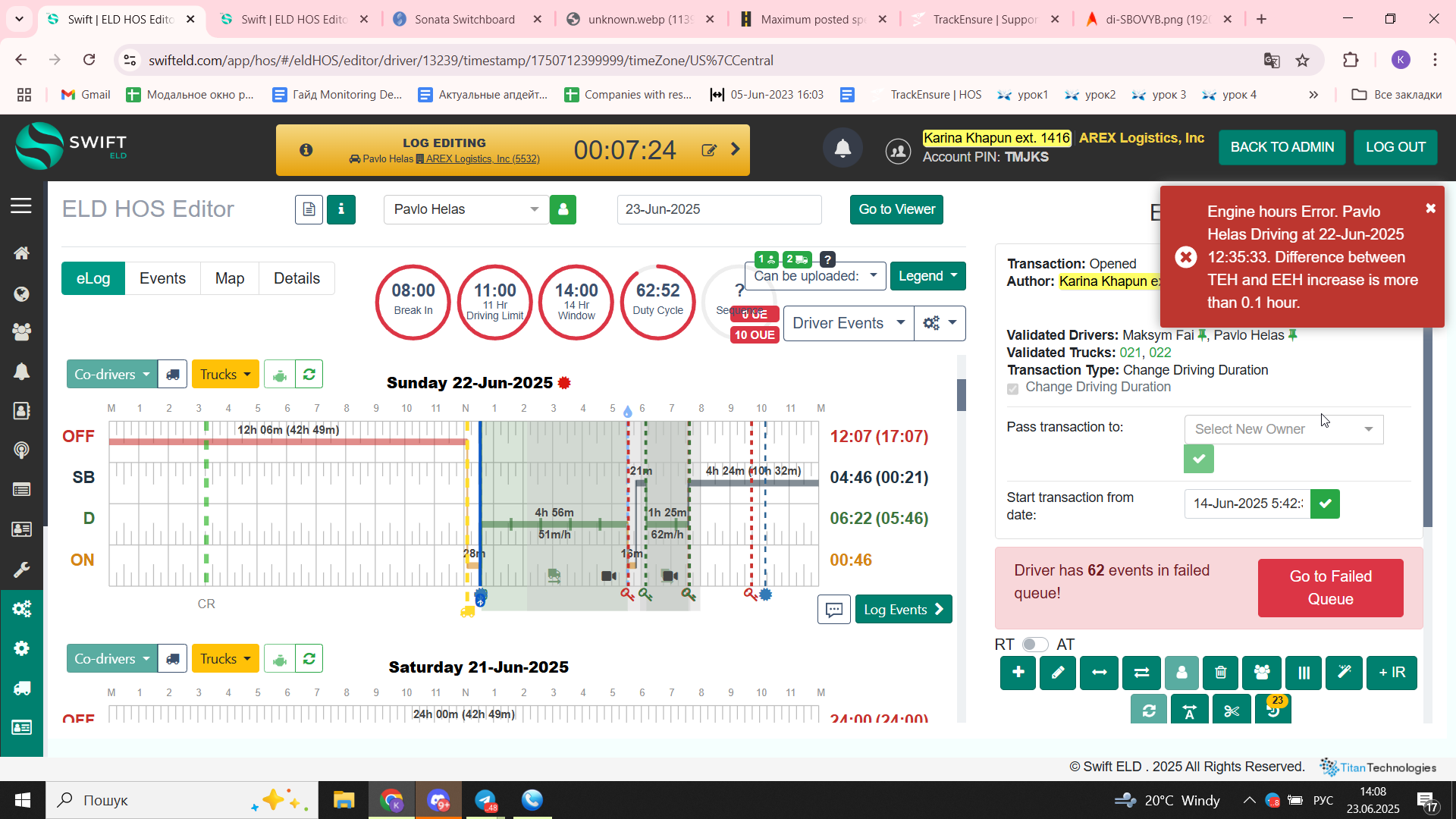
Task: Toggle the Change Driving Duration checkbox
Action: click(x=1012, y=388)
